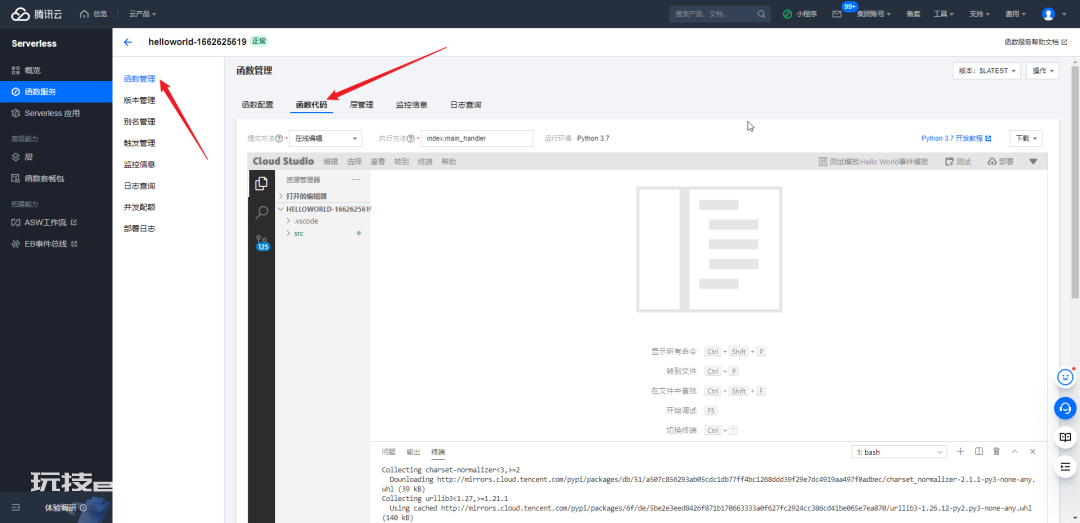Switch to the 函数配置 tab
Image resolution: width=1080 pixels, height=523 pixels.
click(x=258, y=105)
